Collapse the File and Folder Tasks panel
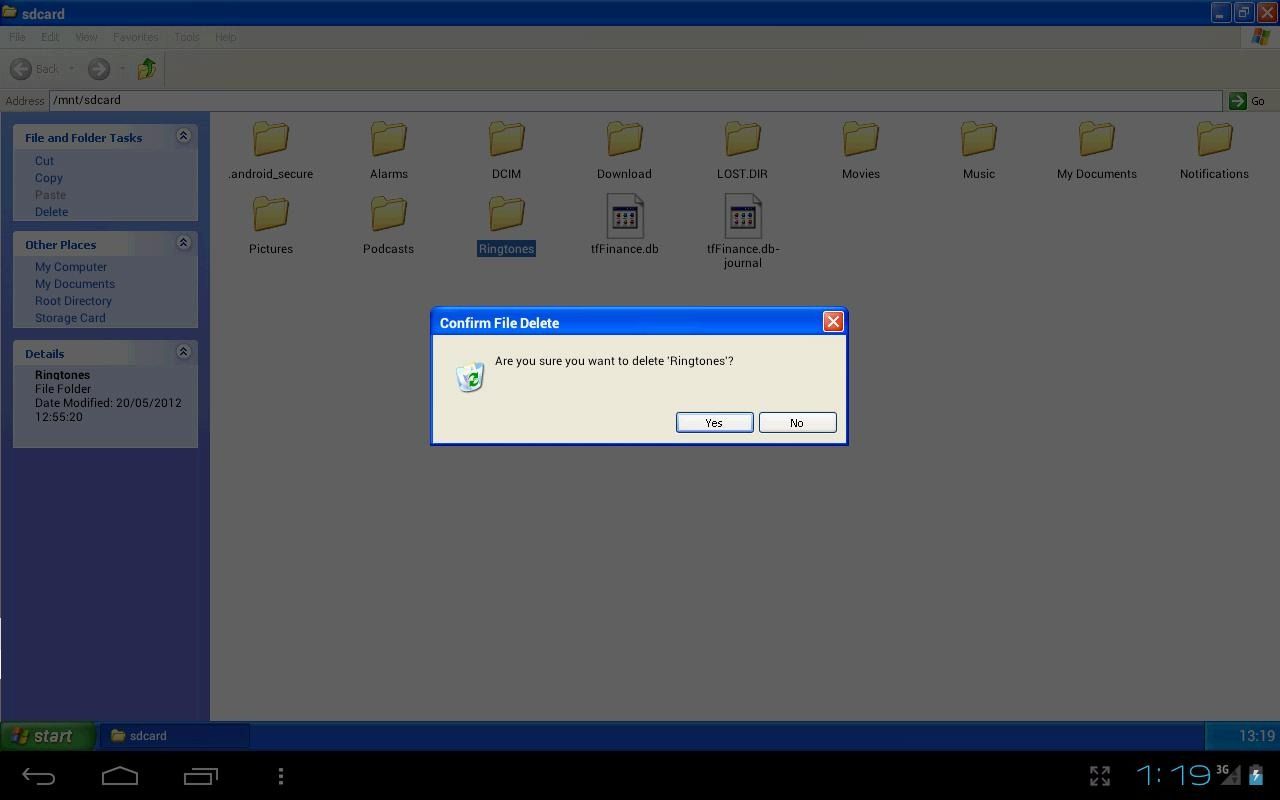 point(183,135)
